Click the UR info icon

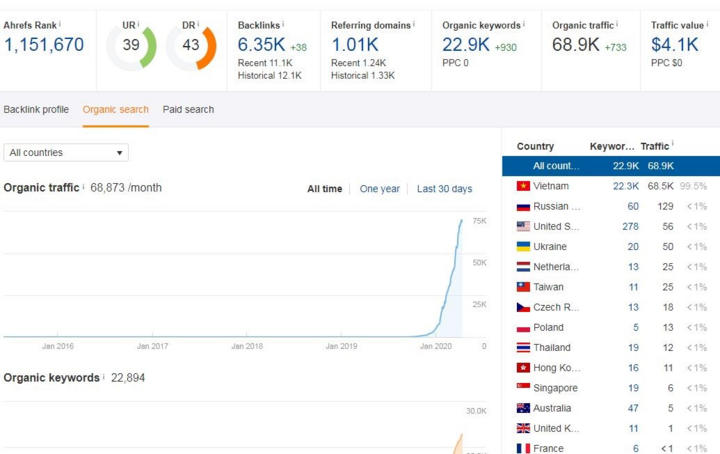pyautogui.click(x=138, y=24)
